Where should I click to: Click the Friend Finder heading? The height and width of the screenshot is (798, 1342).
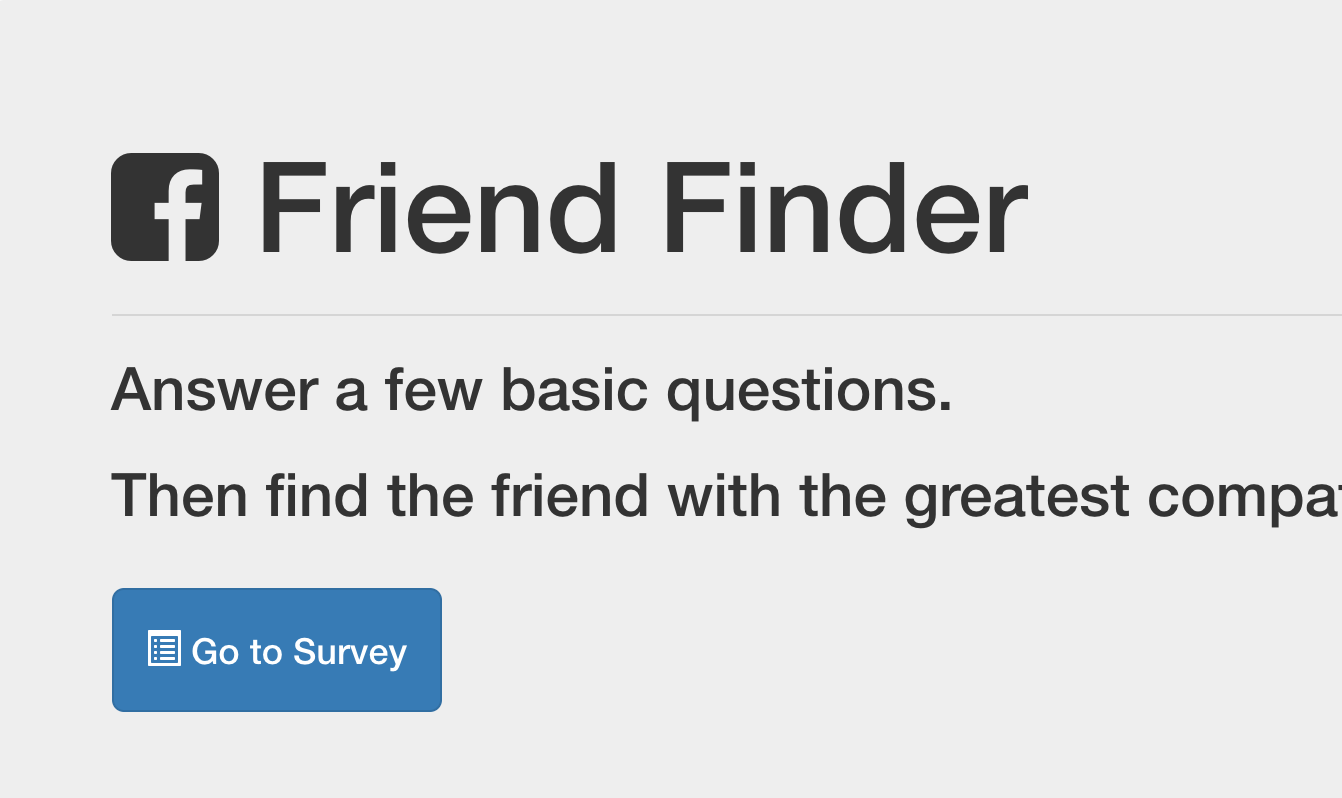pyautogui.click(x=570, y=208)
